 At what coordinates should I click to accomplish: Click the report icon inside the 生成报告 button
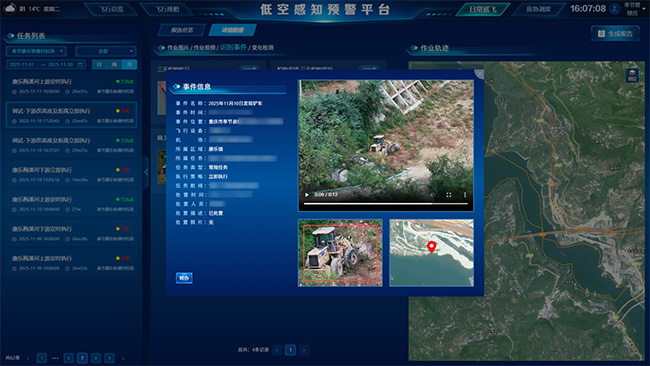(x=601, y=34)
